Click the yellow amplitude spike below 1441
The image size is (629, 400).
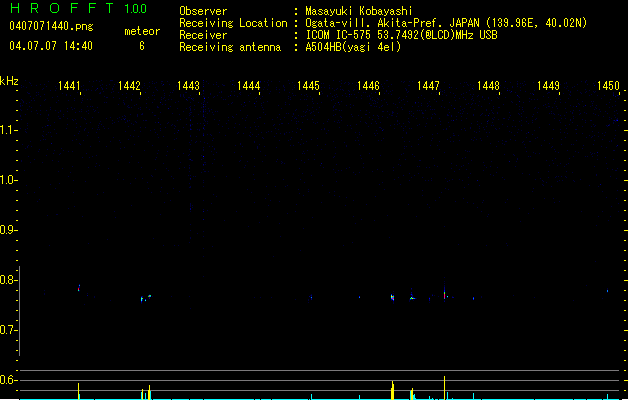pyautogui.click(x=79, y=391)
